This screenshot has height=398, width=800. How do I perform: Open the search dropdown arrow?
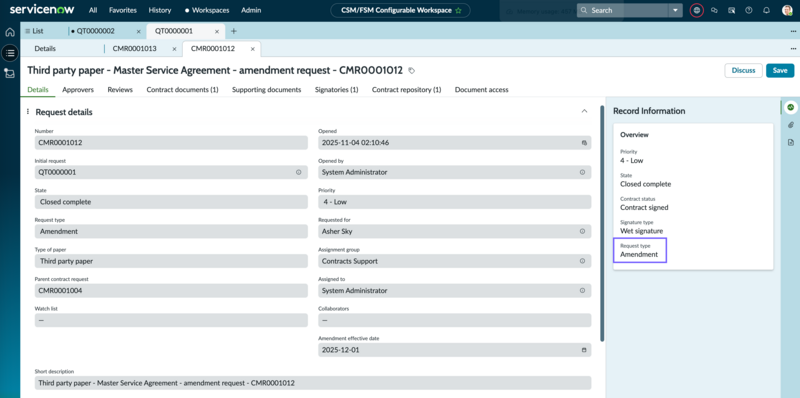676,10
